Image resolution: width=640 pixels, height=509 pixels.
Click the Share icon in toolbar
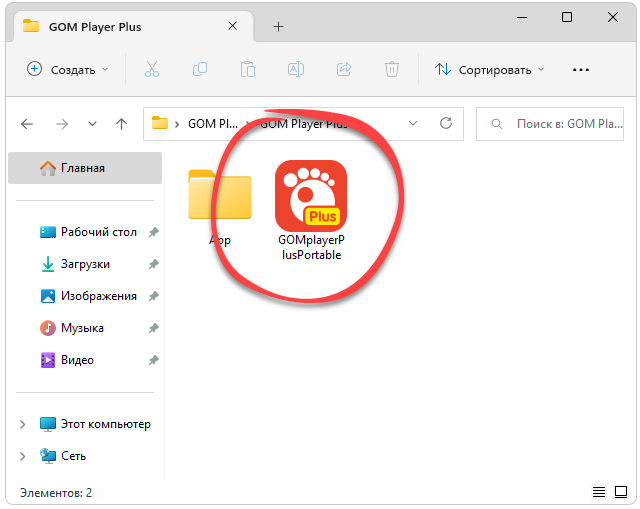pos(344,69)
